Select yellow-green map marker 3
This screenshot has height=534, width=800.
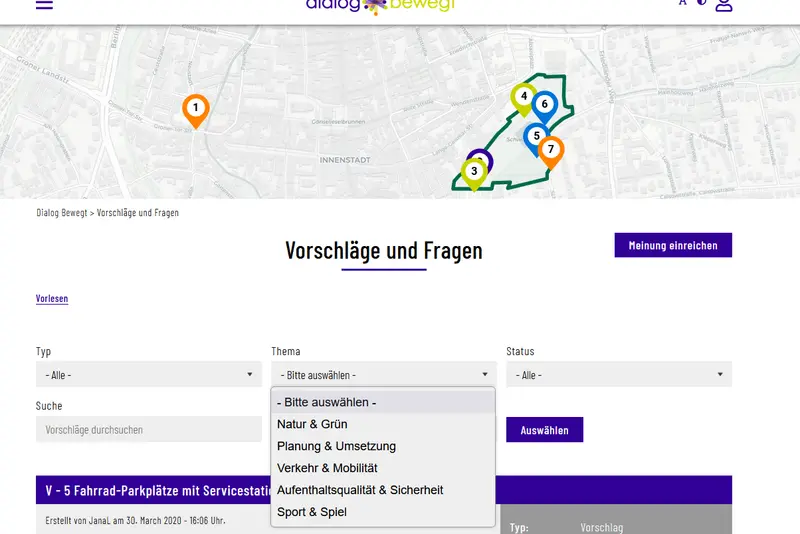click(x=474, y=174)
